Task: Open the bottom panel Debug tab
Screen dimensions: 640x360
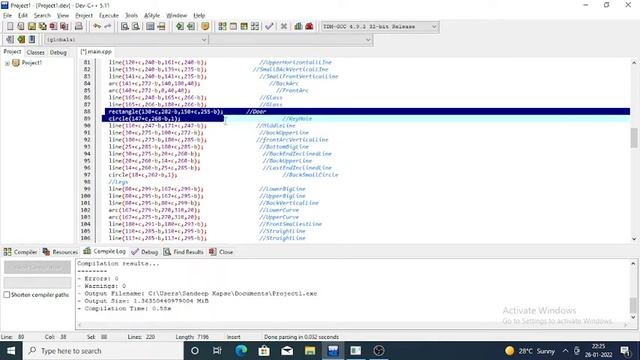Action: (145, 252)
